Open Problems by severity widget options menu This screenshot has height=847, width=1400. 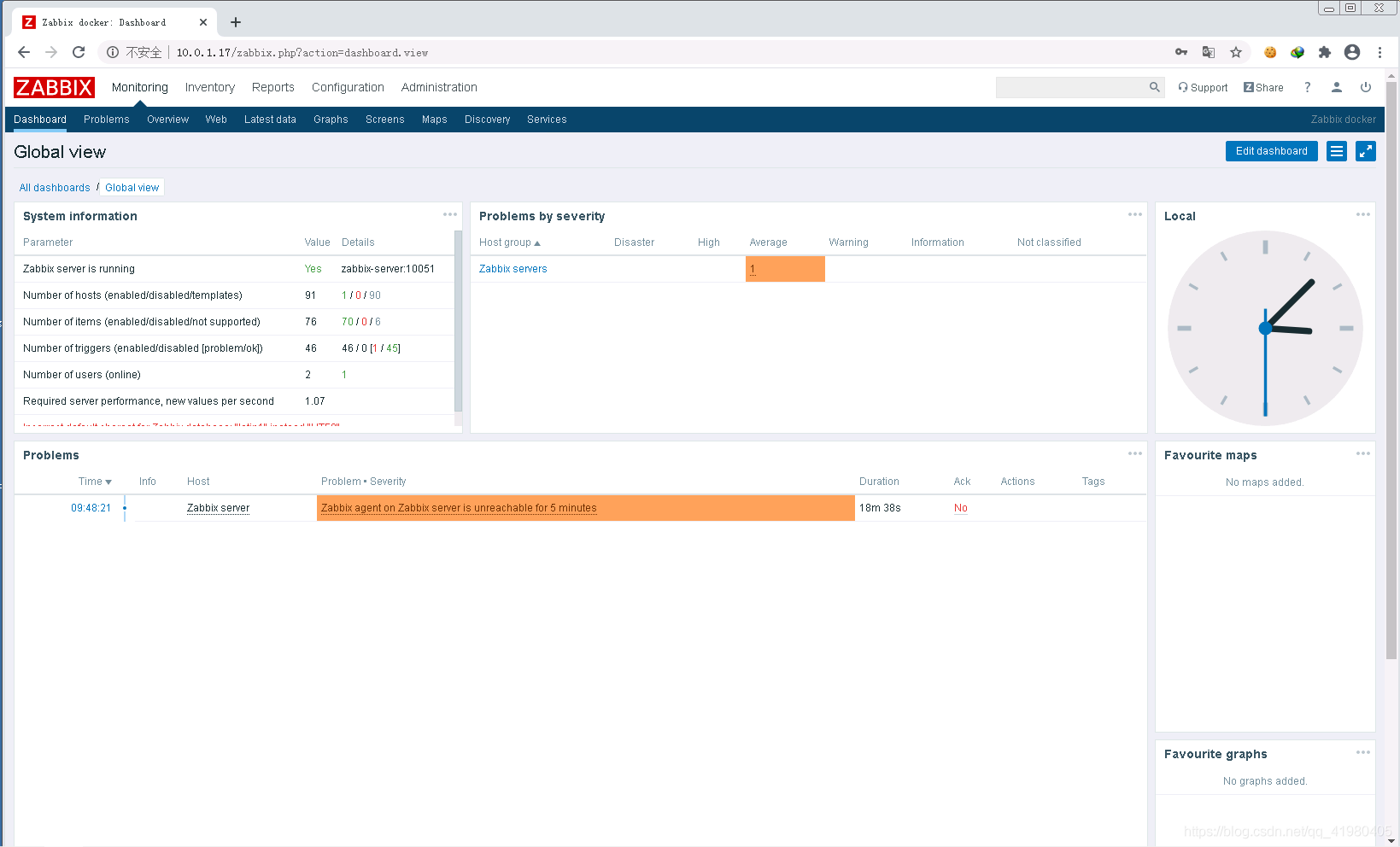[1135, 214]
